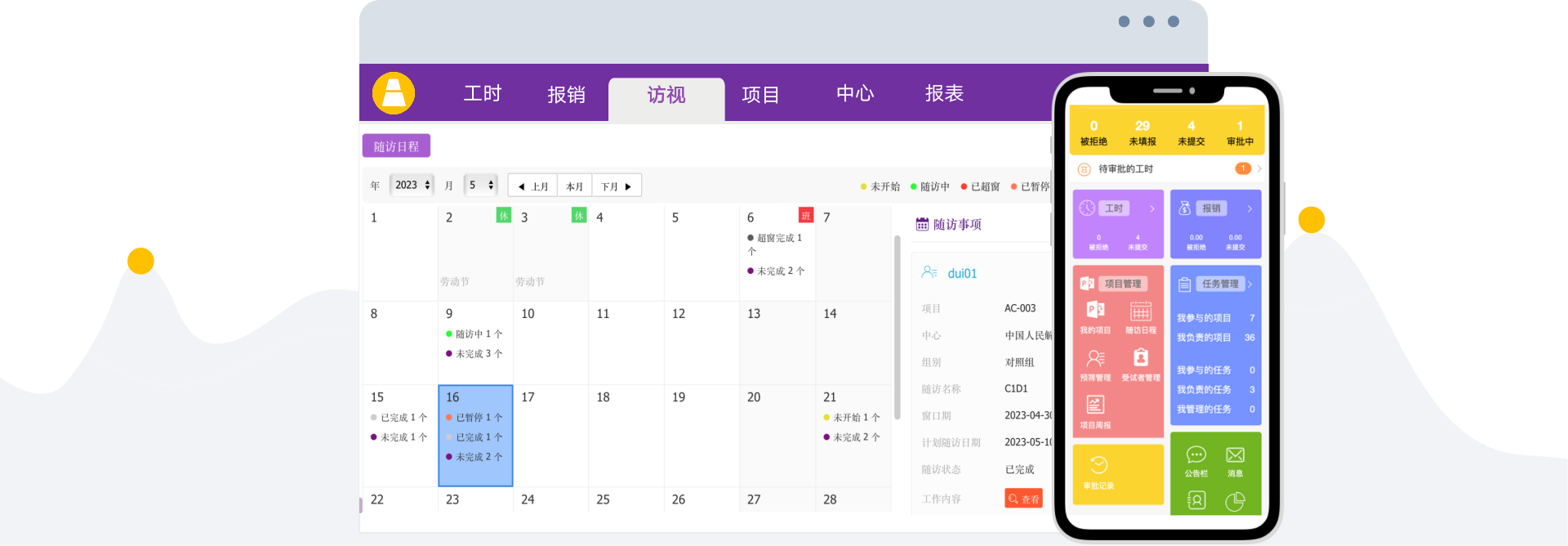Click the 查看 button in 工作内容 row

1023,499
